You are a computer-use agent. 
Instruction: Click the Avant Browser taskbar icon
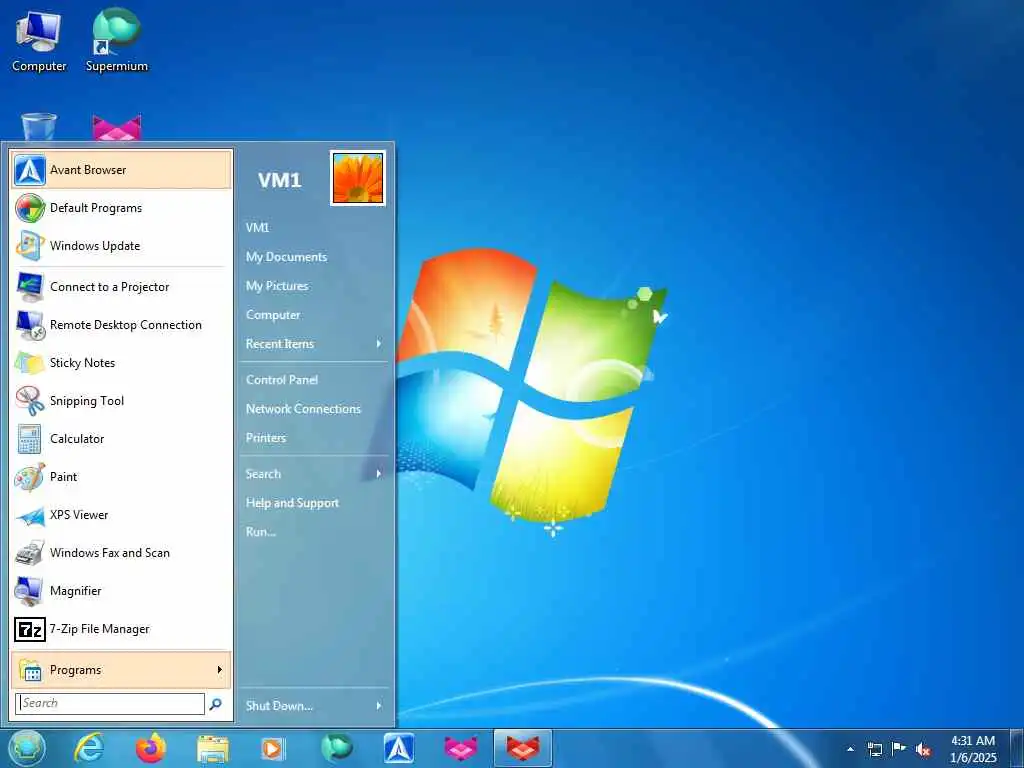[x=398, y=748]
